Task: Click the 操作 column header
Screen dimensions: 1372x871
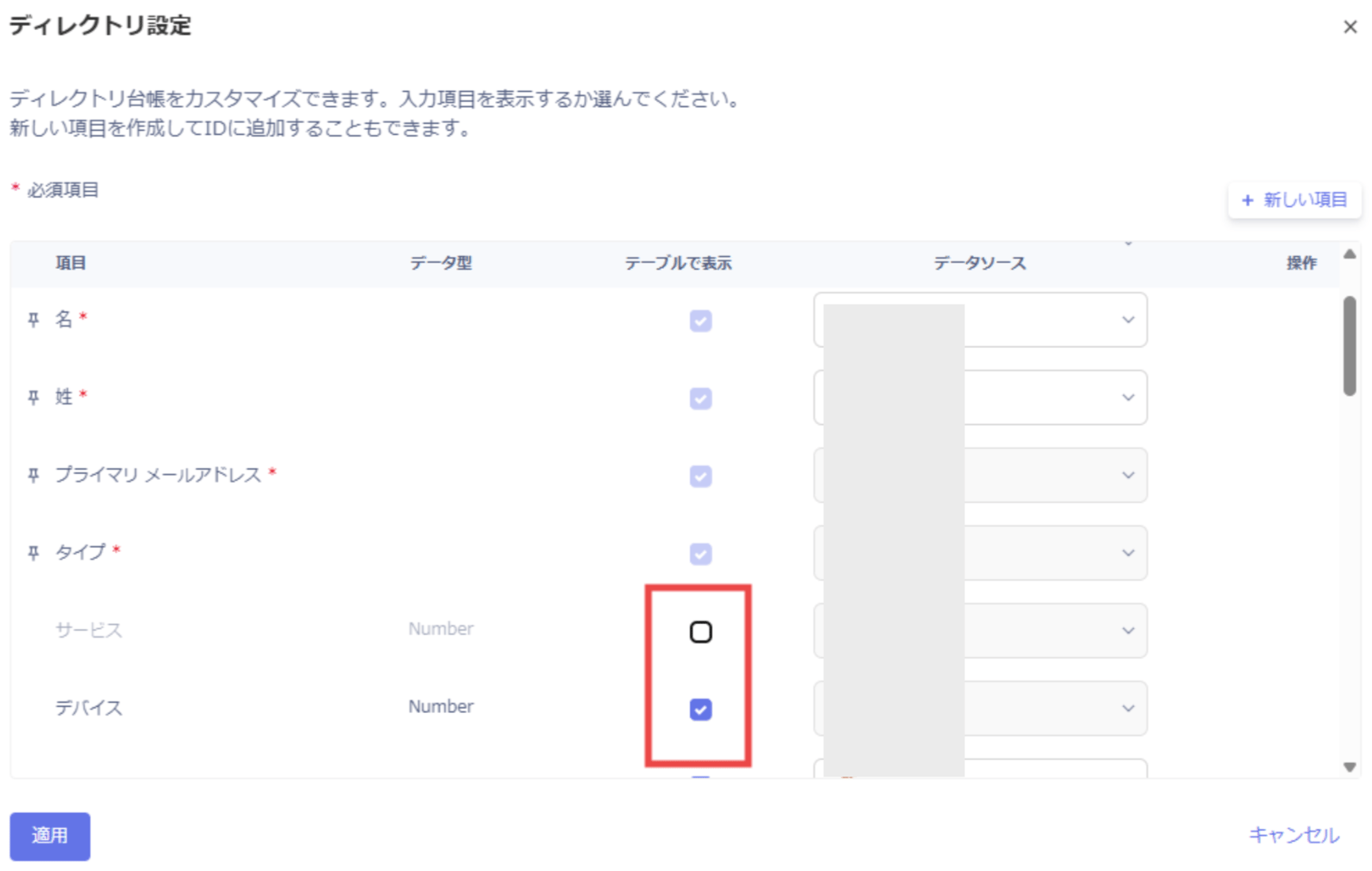Action: coord(1301,263)
